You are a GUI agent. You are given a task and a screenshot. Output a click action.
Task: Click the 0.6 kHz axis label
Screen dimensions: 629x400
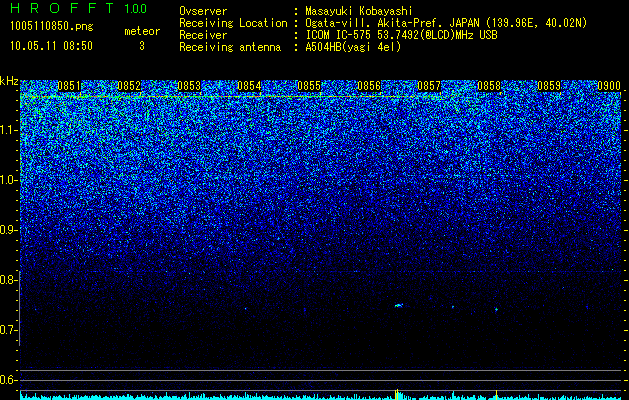[8, 380]
